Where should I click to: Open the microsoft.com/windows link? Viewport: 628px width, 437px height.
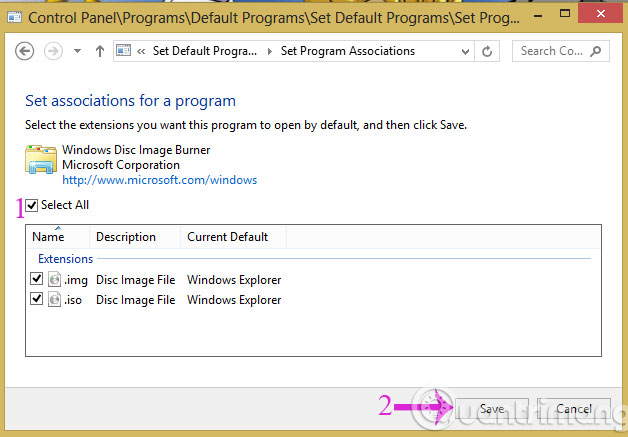(159, 181)
